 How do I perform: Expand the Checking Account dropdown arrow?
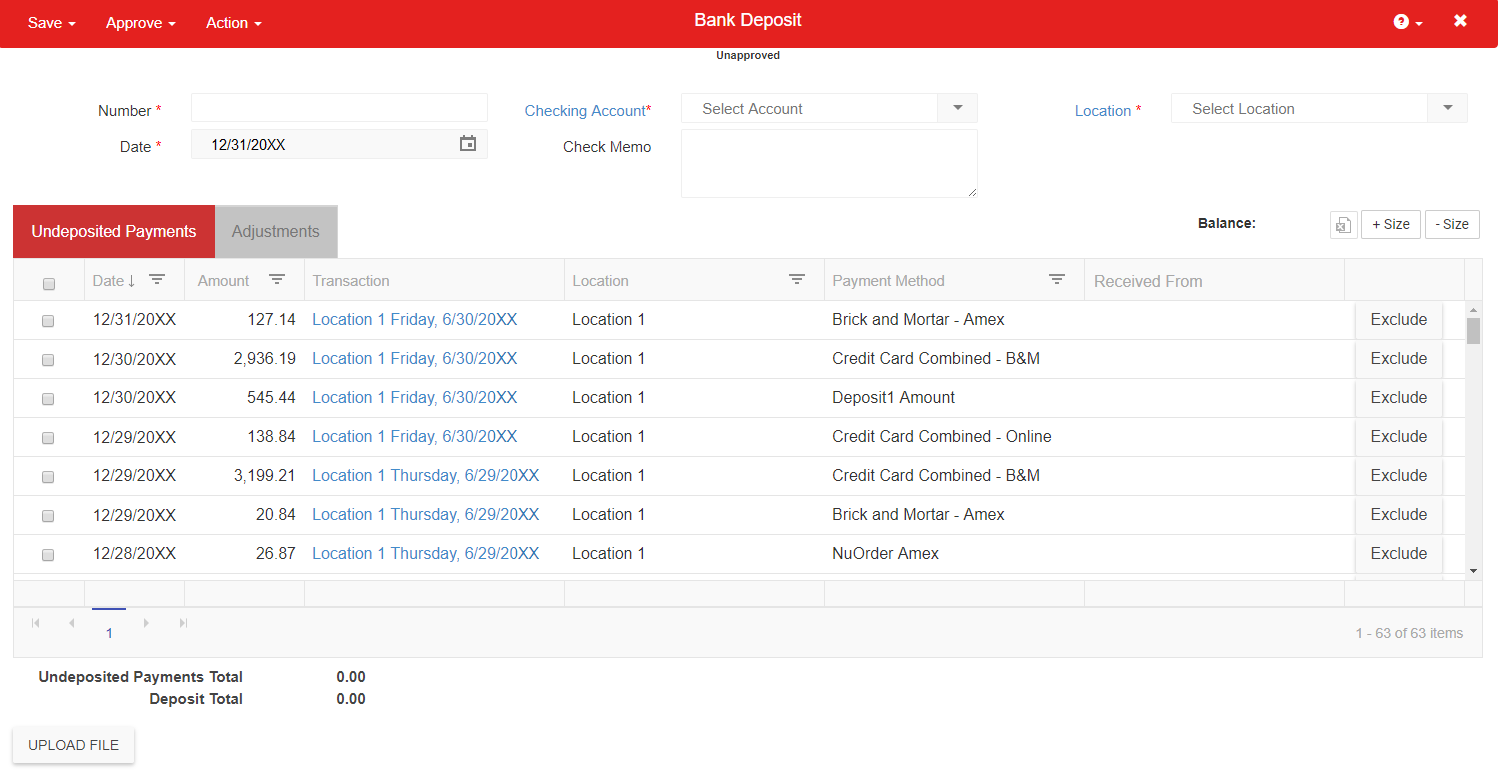point(957,108)
